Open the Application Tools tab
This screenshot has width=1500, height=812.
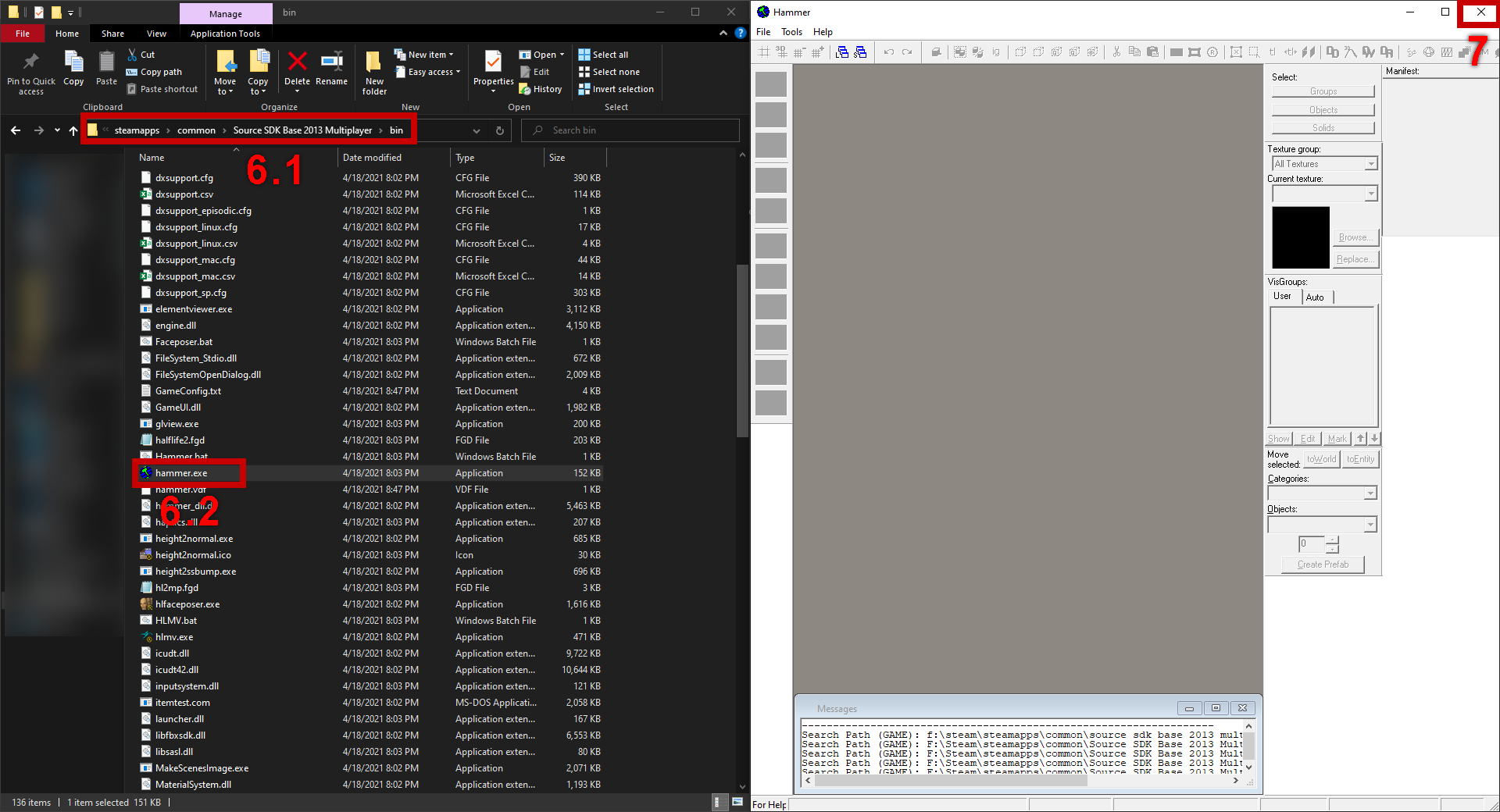point(225,34)
